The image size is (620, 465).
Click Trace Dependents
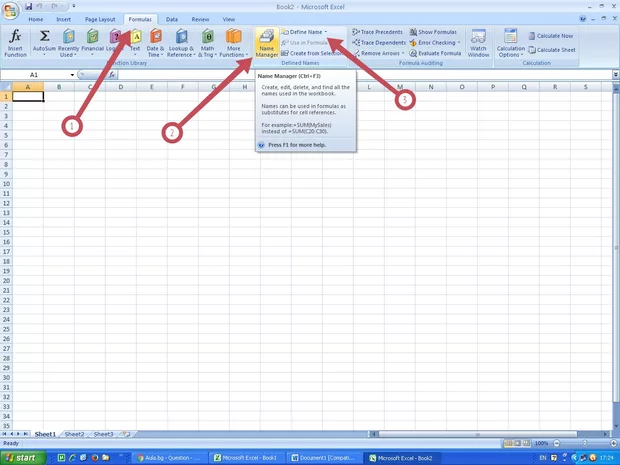click(x=379, y=43)
